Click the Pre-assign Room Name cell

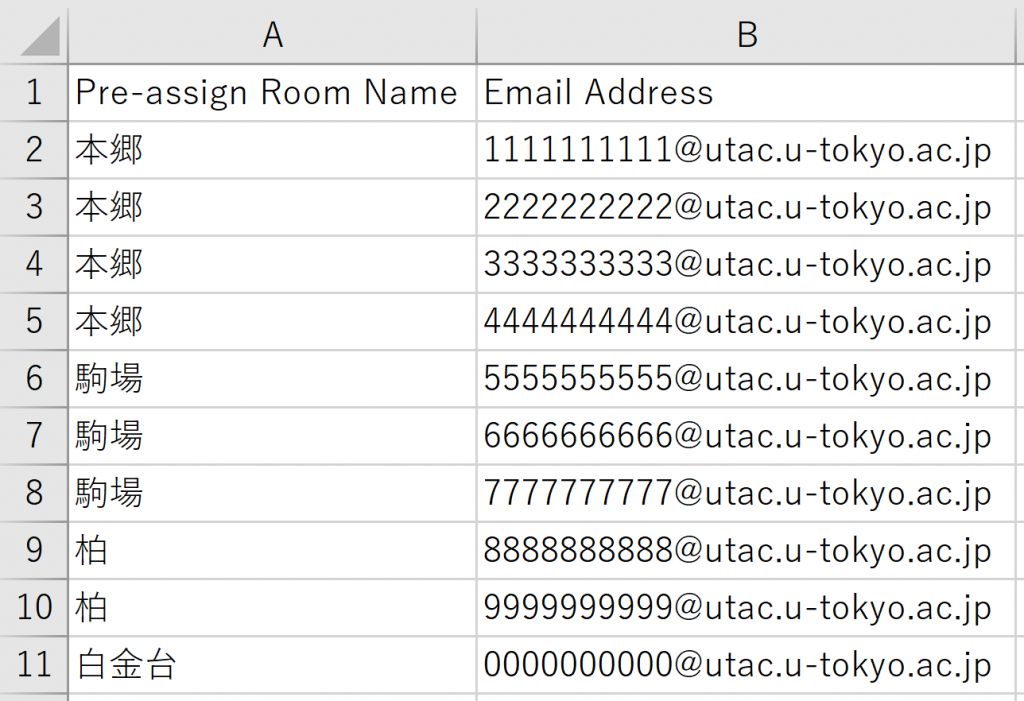point(272,92)
